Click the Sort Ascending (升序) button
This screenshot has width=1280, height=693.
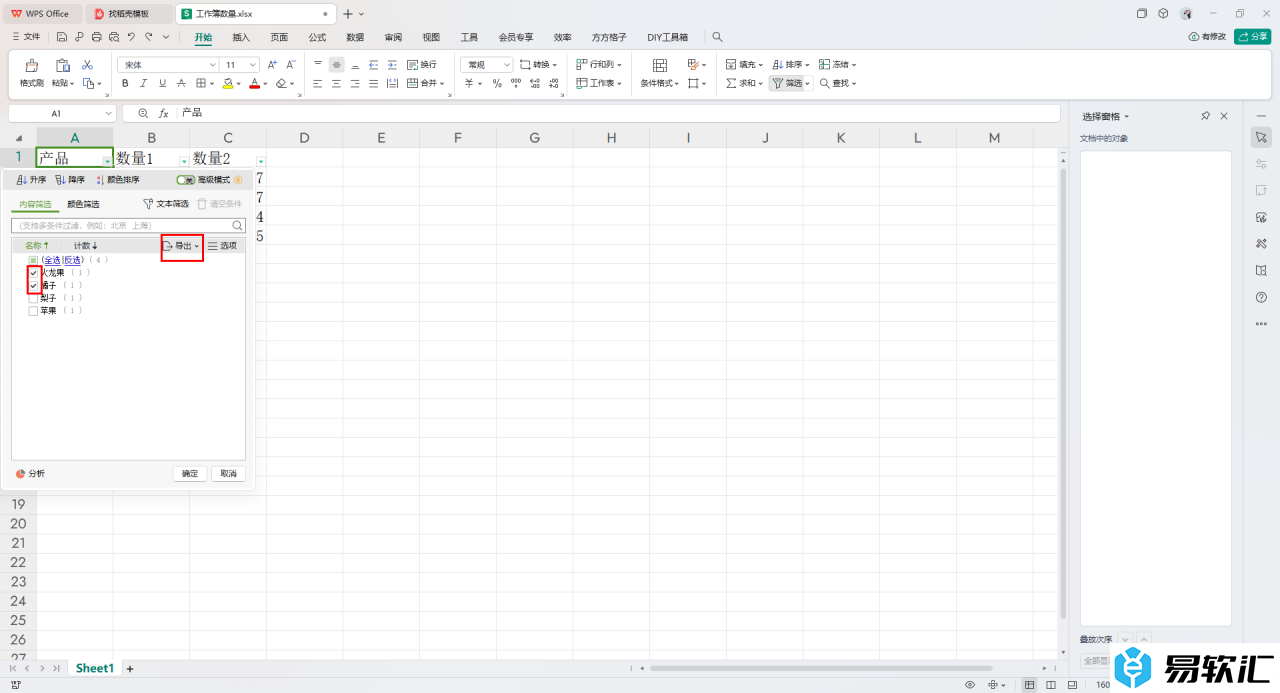[32, 180]
